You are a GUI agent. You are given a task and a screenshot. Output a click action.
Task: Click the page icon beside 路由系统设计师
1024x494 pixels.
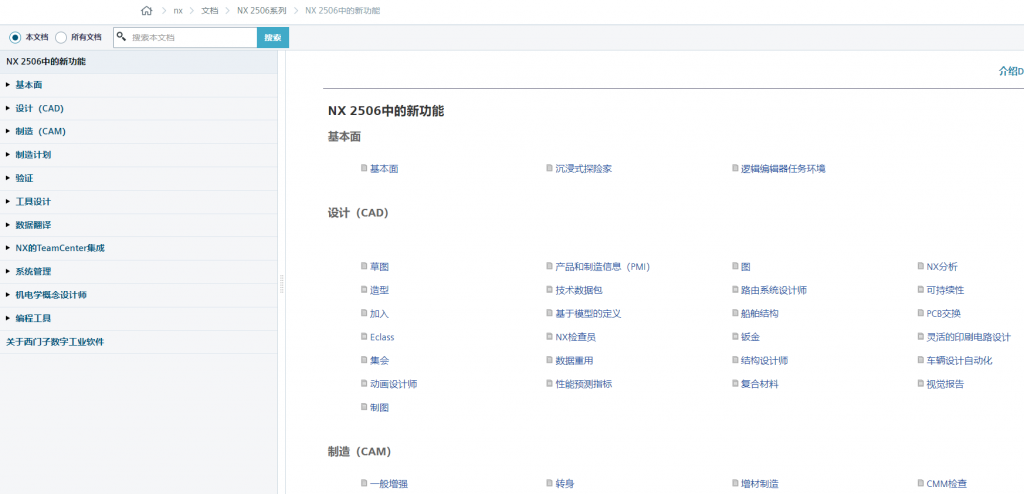point(735,289)
